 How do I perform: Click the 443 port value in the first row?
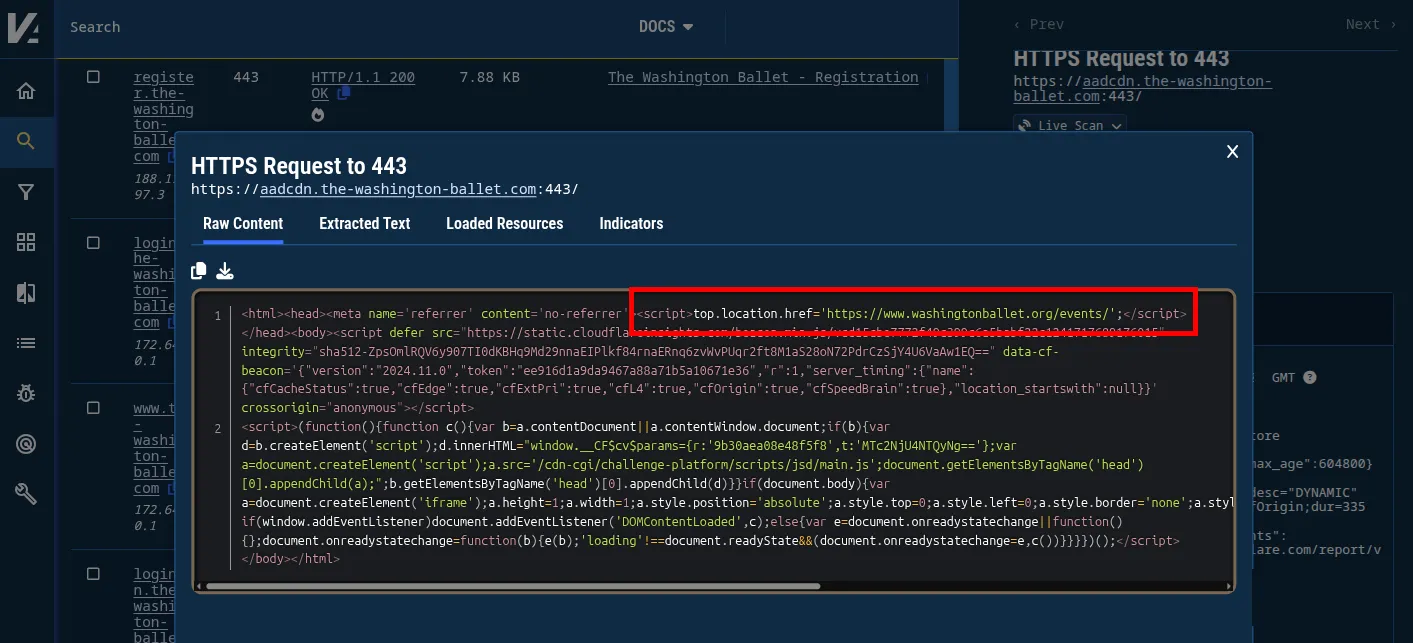(246, 77)
